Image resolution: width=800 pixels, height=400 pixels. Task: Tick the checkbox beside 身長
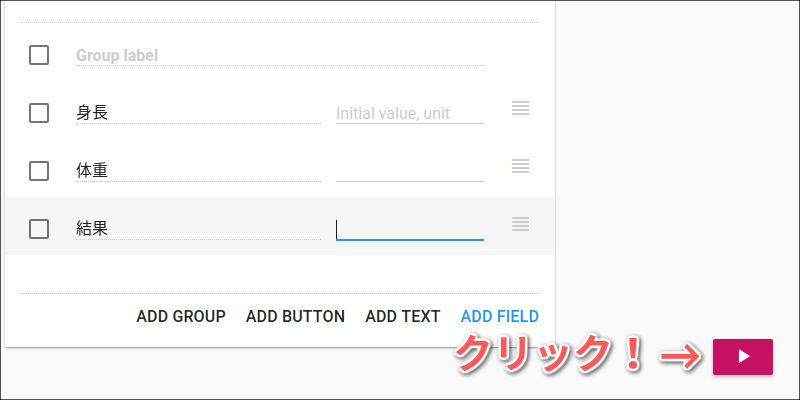click(39, 113)
